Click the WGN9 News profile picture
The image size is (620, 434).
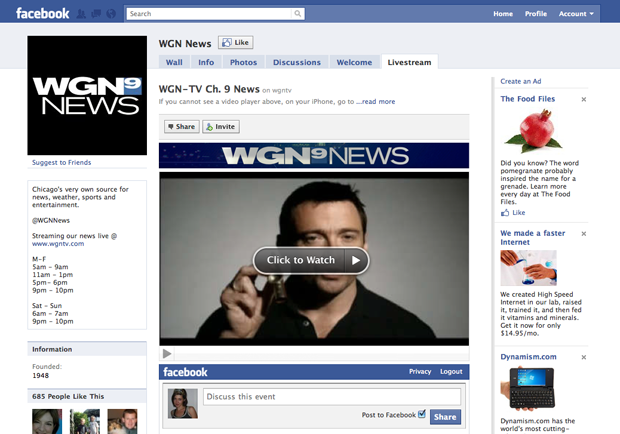click(87, 95)
